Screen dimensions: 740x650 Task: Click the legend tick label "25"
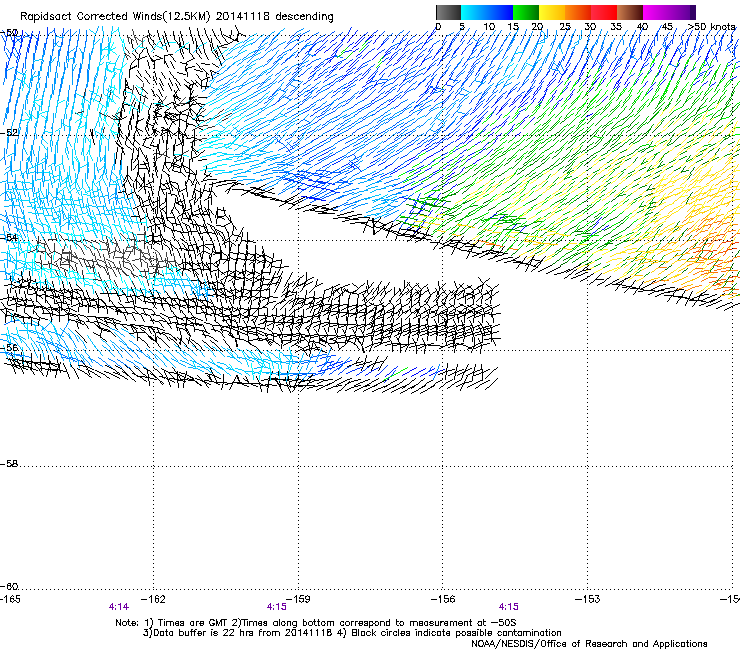[x=565, y=27]
